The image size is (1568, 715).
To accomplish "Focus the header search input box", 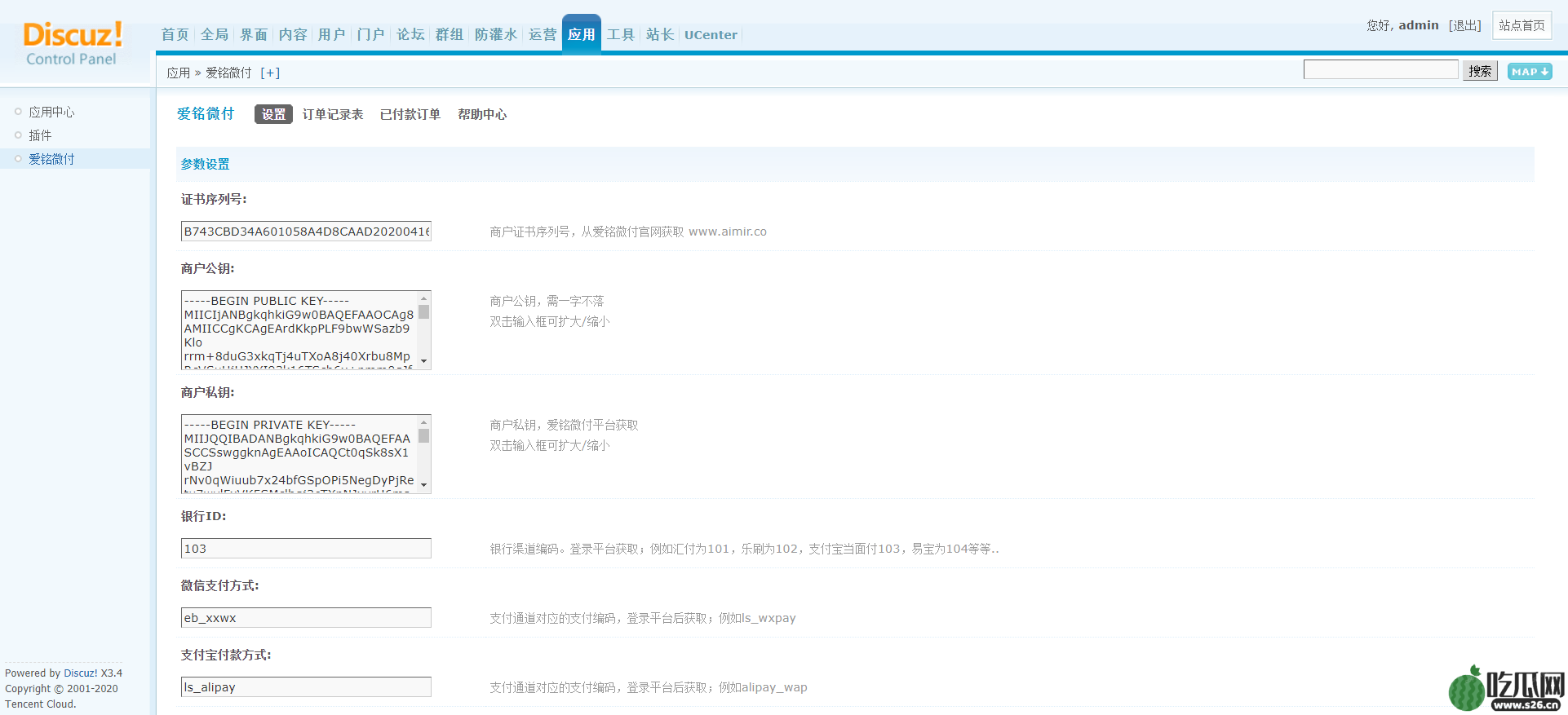I will click(1380, 70).
